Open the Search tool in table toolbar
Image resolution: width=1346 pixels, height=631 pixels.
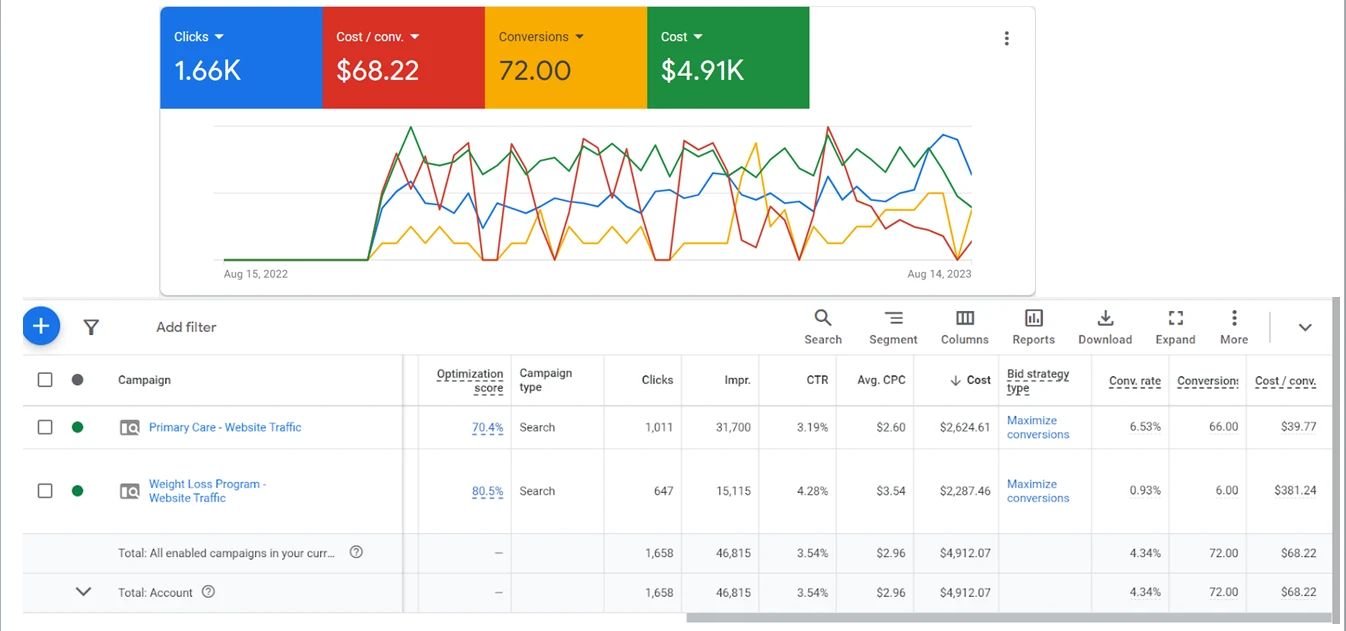822,319
